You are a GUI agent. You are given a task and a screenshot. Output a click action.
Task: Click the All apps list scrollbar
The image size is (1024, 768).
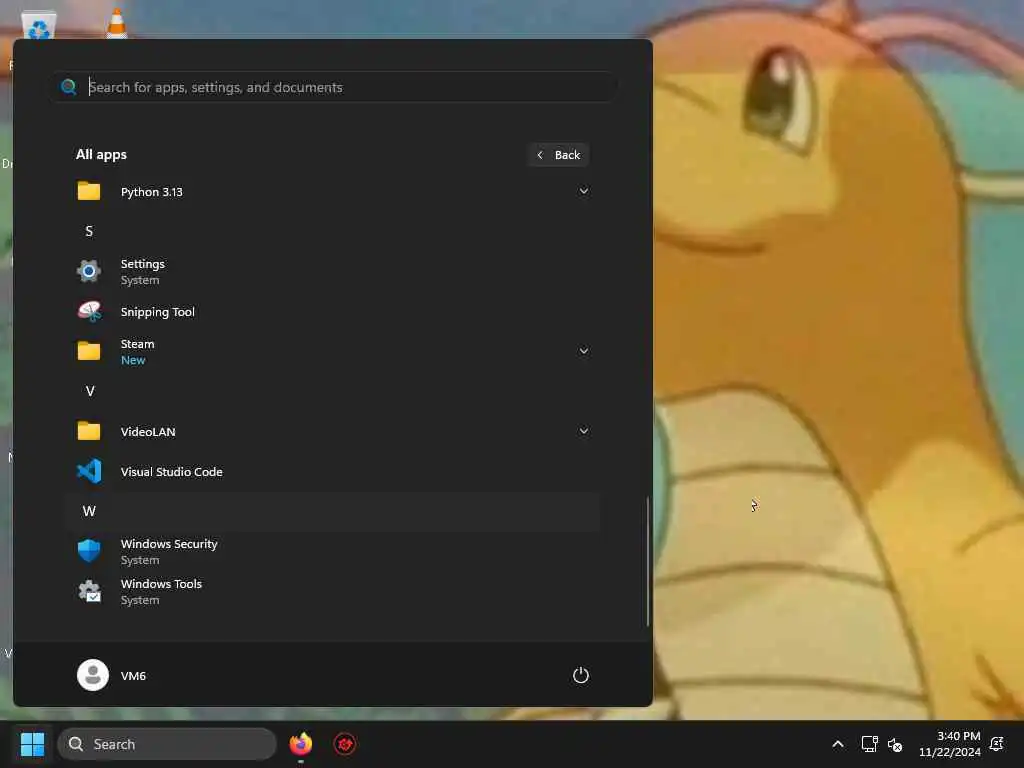[x=648, y=560]
